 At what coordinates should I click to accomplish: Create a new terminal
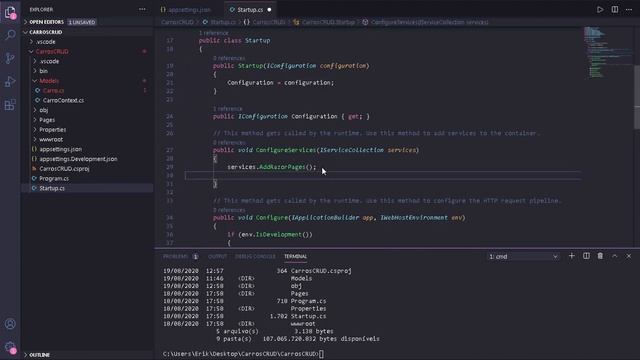[x=571, y=256]
